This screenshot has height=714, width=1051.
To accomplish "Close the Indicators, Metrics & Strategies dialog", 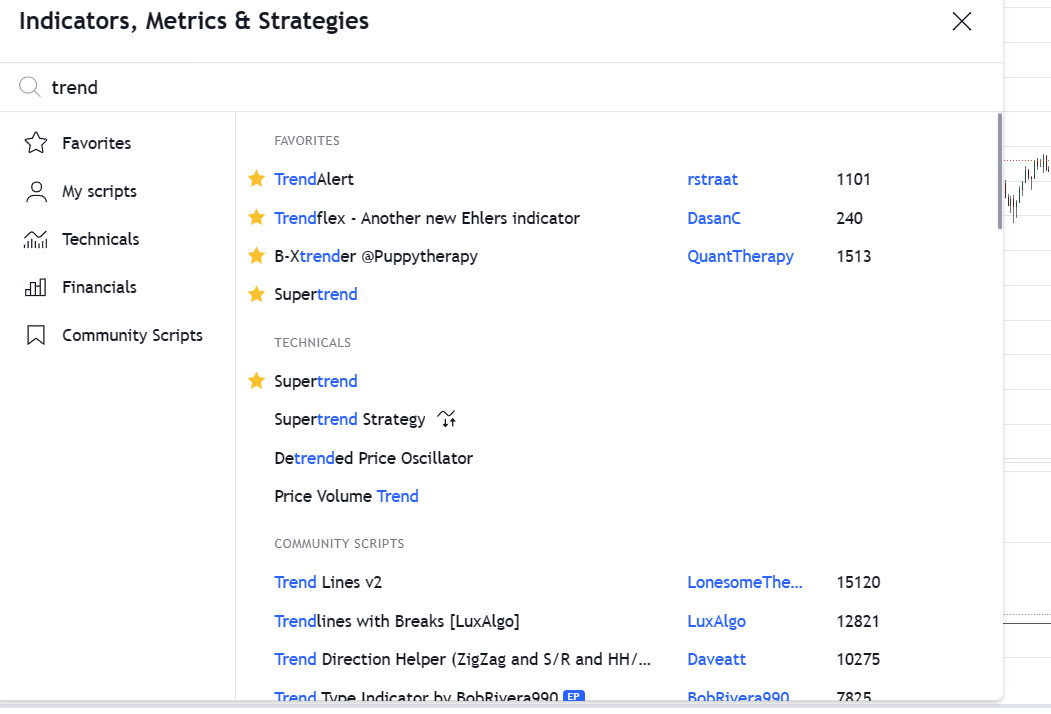I will pyautogui.click(x=961, y=22).
